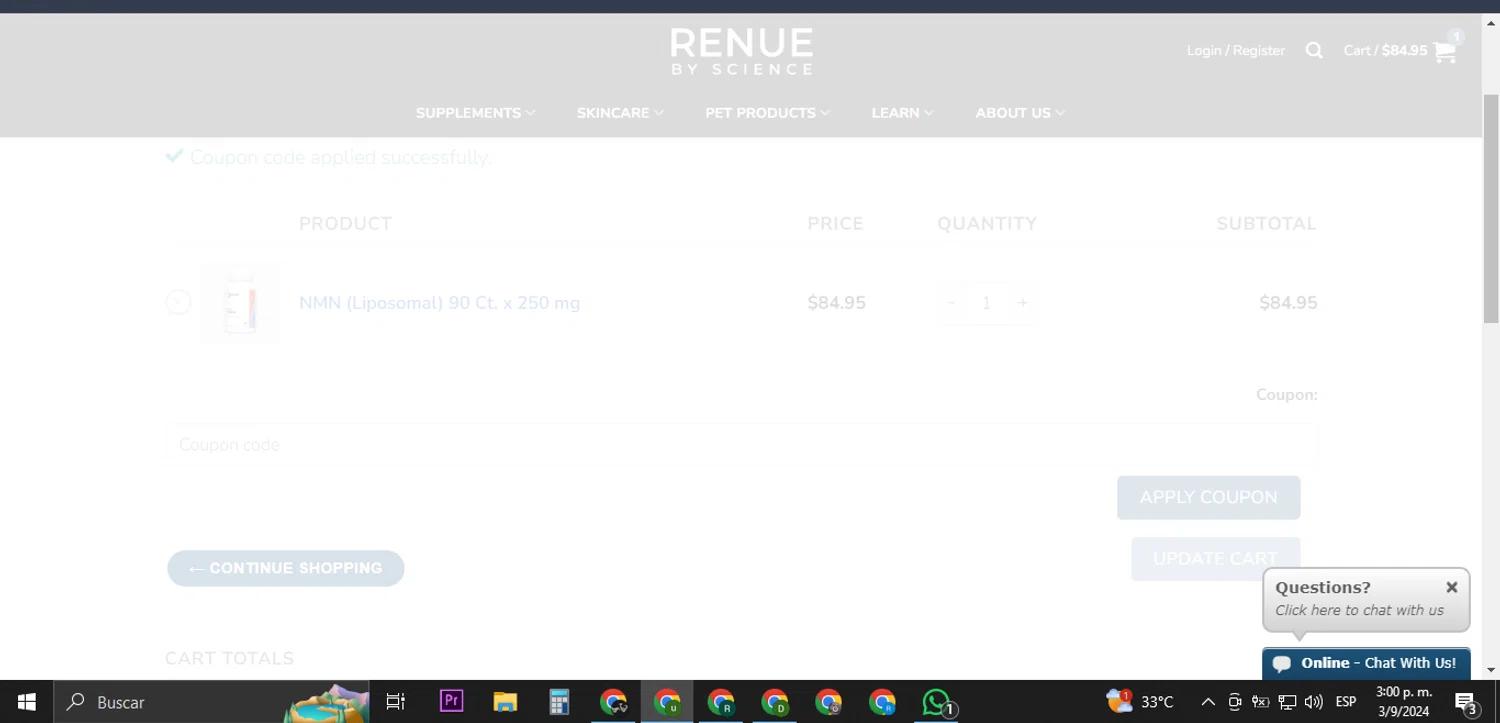Open Task View in taskbar
The height and width of the screenshot is (723, 1500).
tap(396, 702)
